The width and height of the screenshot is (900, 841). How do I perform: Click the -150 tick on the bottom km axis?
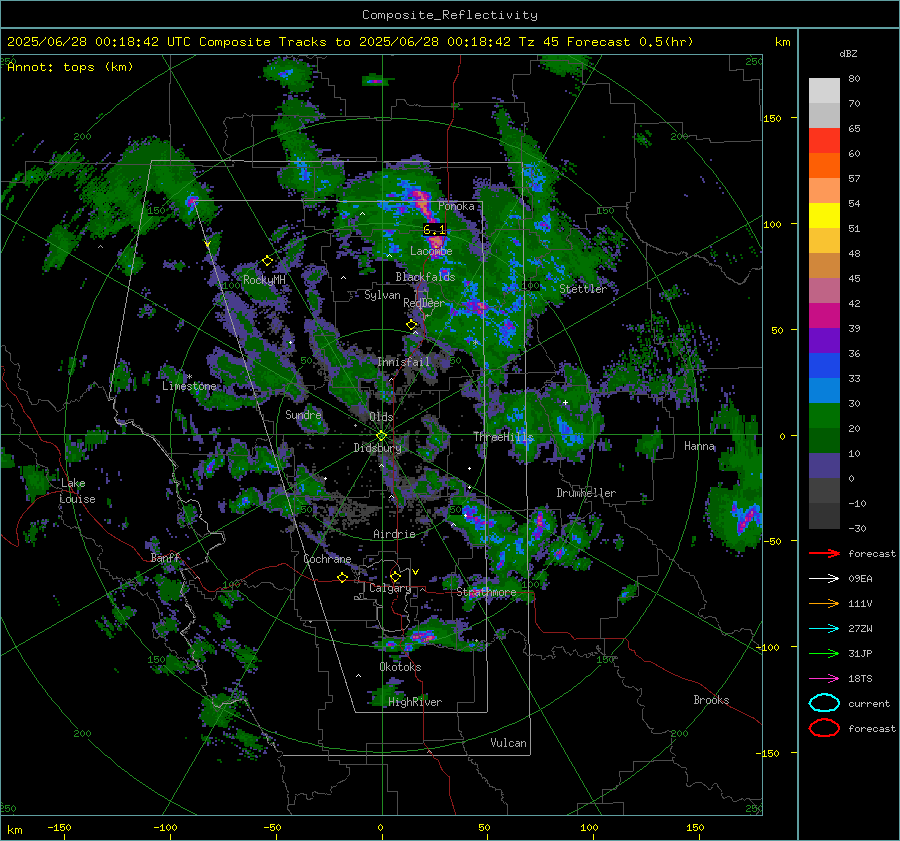(59, 828)
